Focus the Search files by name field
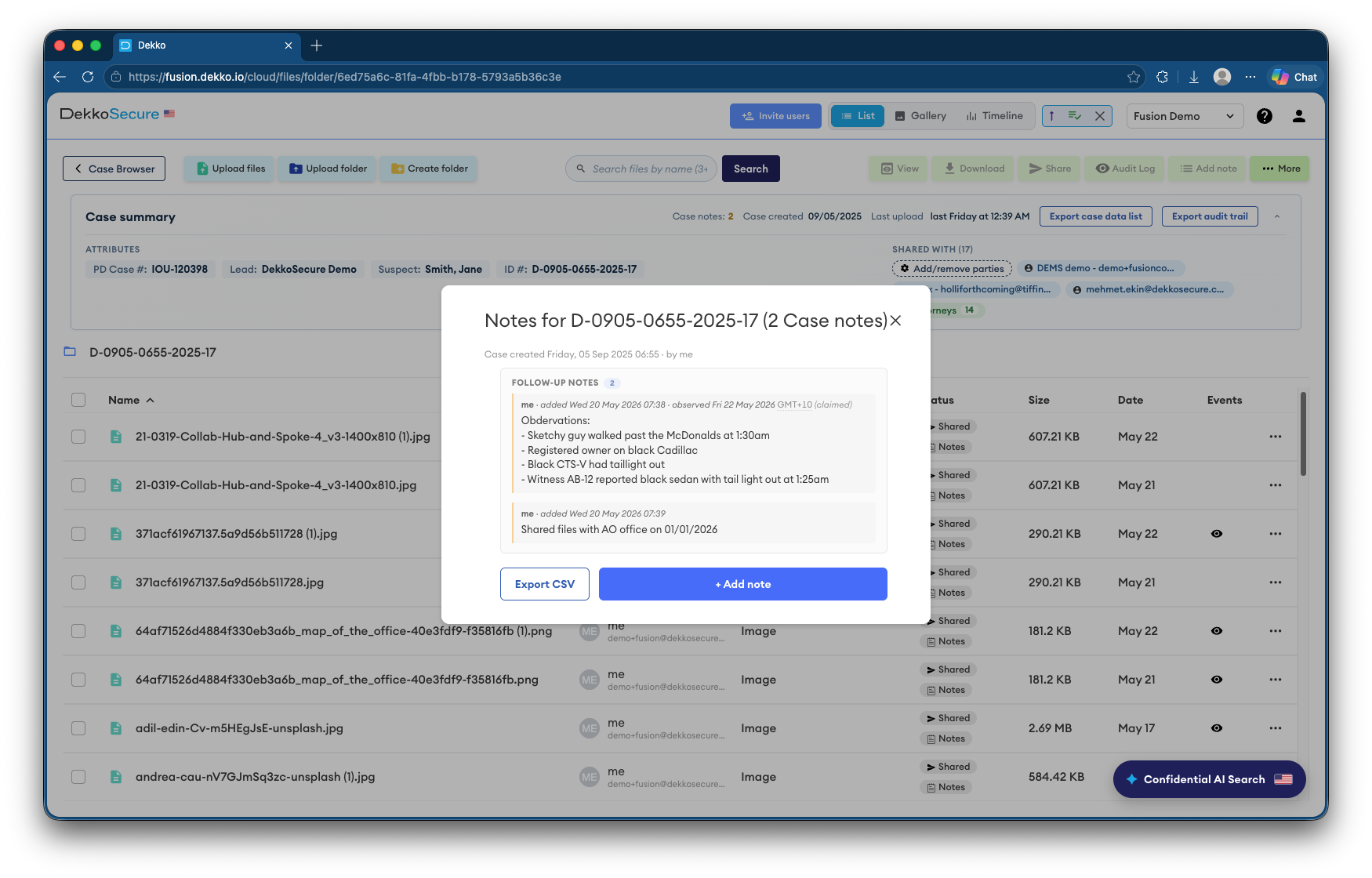1372x878 pixels. [641, 169]
